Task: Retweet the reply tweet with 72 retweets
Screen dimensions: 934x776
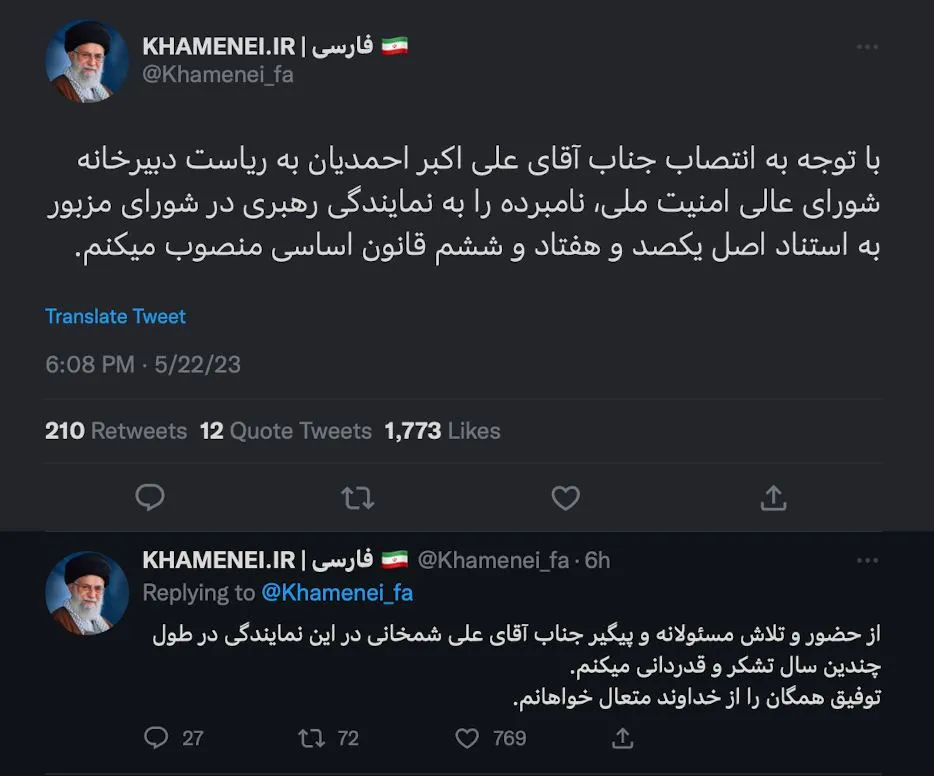Action: [310, 738]
